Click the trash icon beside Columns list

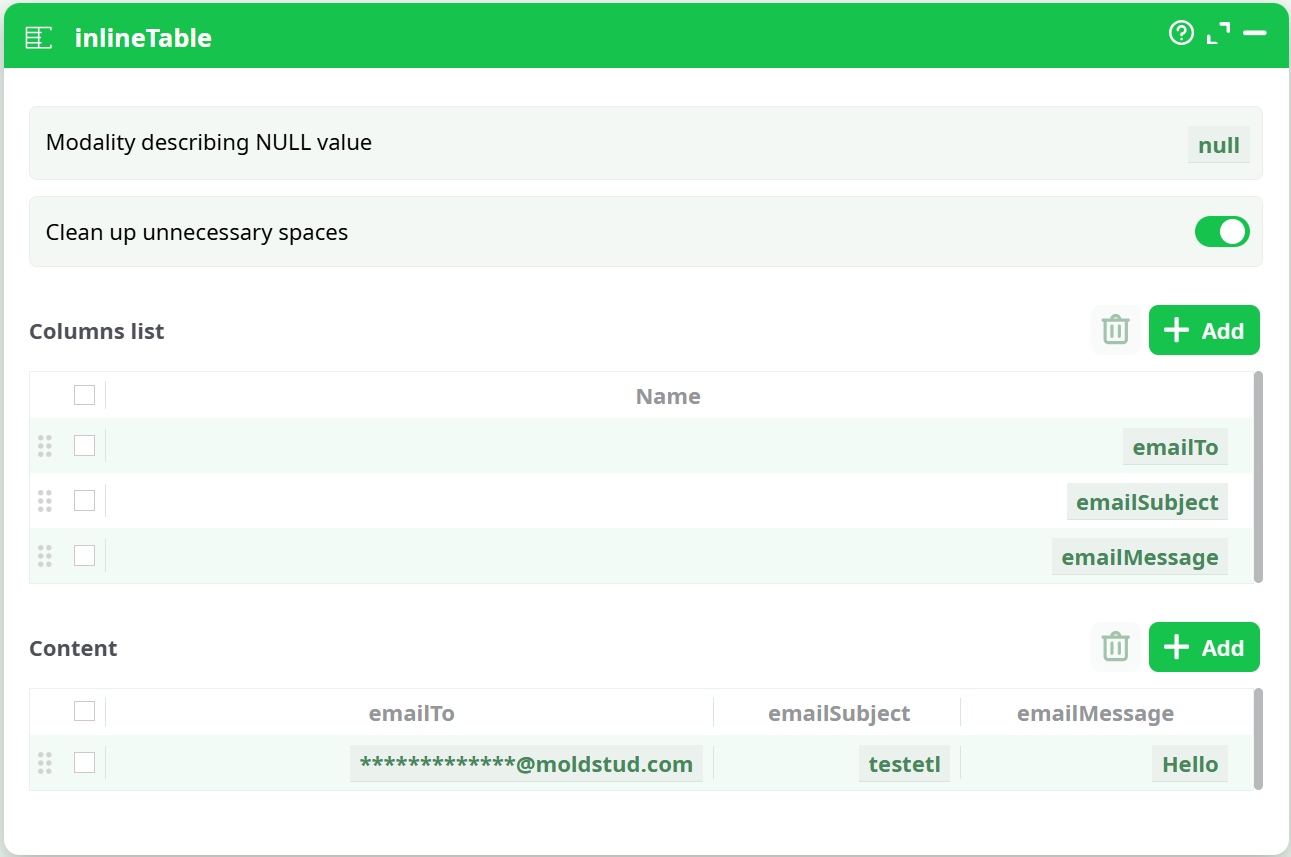(1116, 330)
